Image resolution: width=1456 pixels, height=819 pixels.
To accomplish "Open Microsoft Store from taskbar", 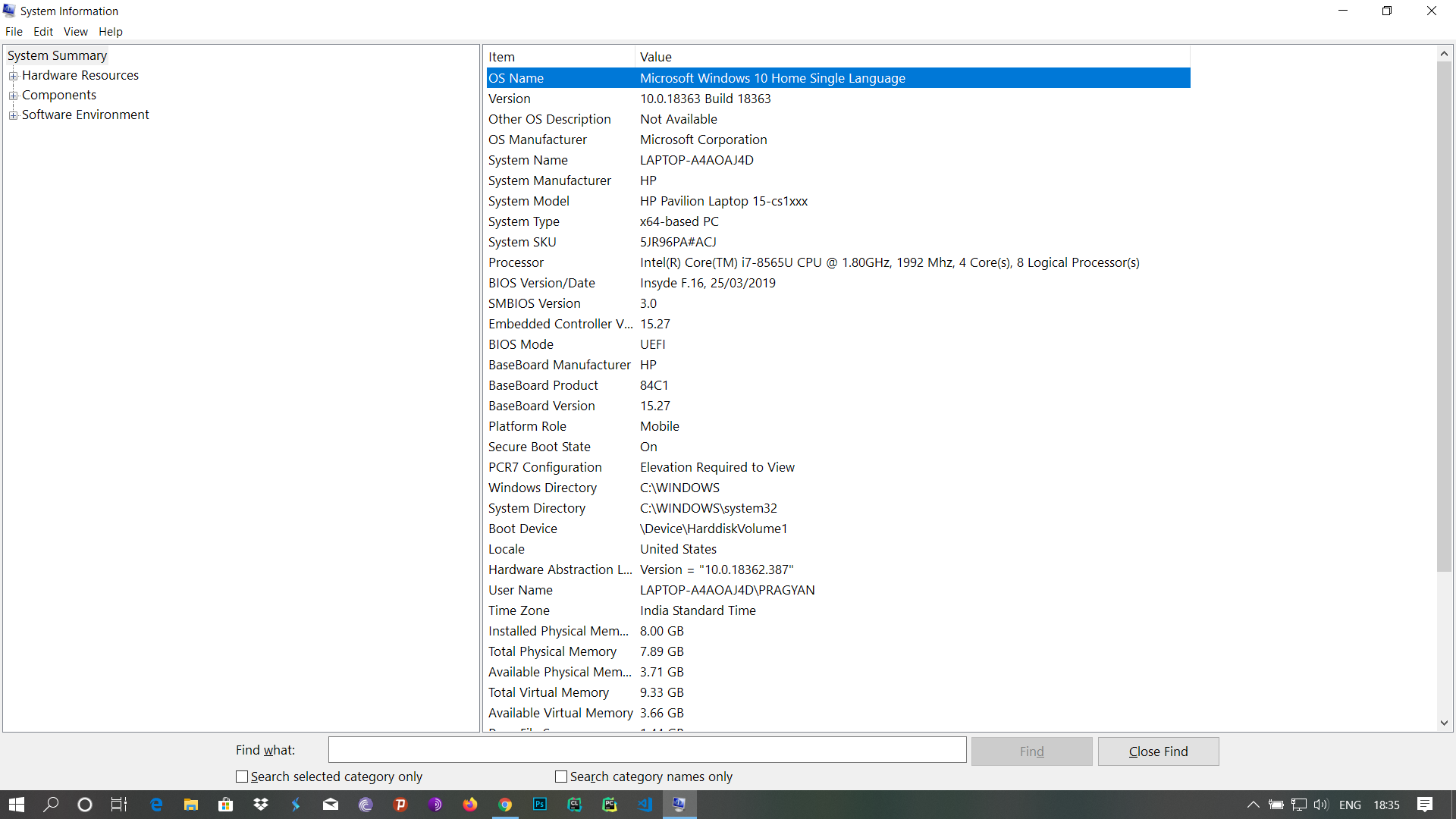I will pyautogui.click(x=226, y=805).
